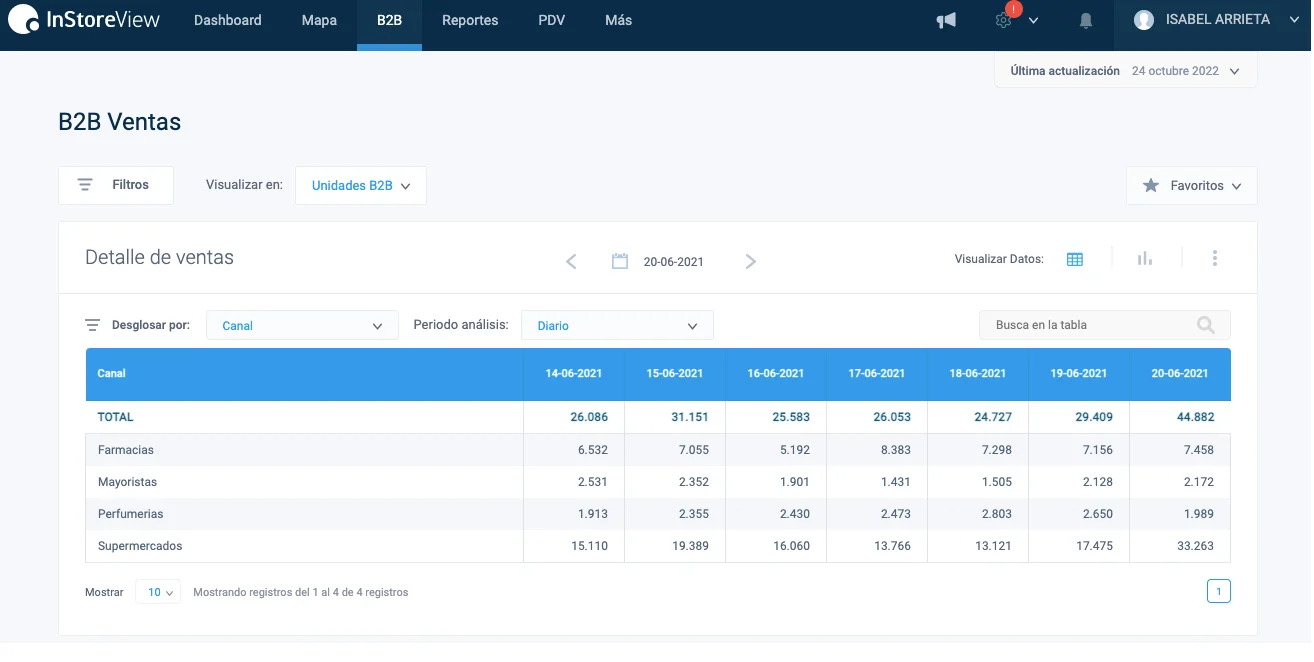The width and height of the screenshot is (1314, 662).
Task: Expand the Desglosar por Canal dropdown
Action: 301,326
